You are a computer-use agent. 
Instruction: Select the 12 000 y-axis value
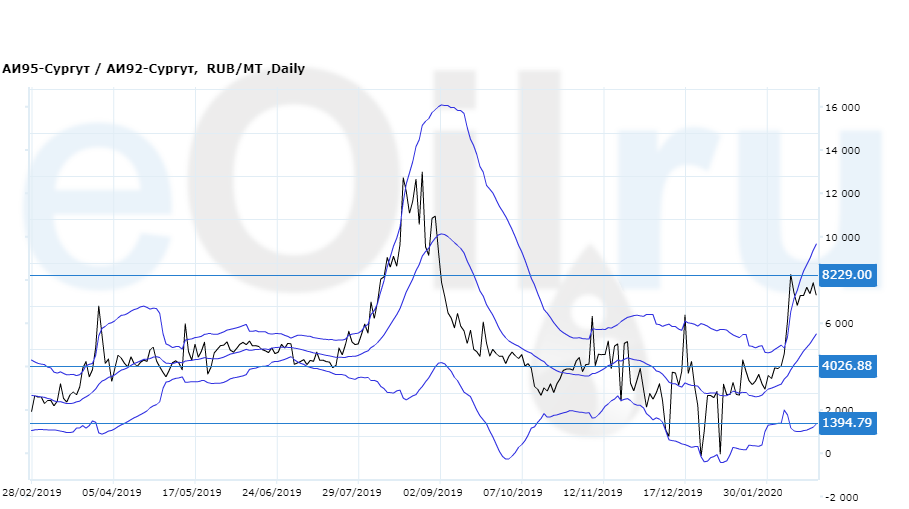(x=843, y=194)
